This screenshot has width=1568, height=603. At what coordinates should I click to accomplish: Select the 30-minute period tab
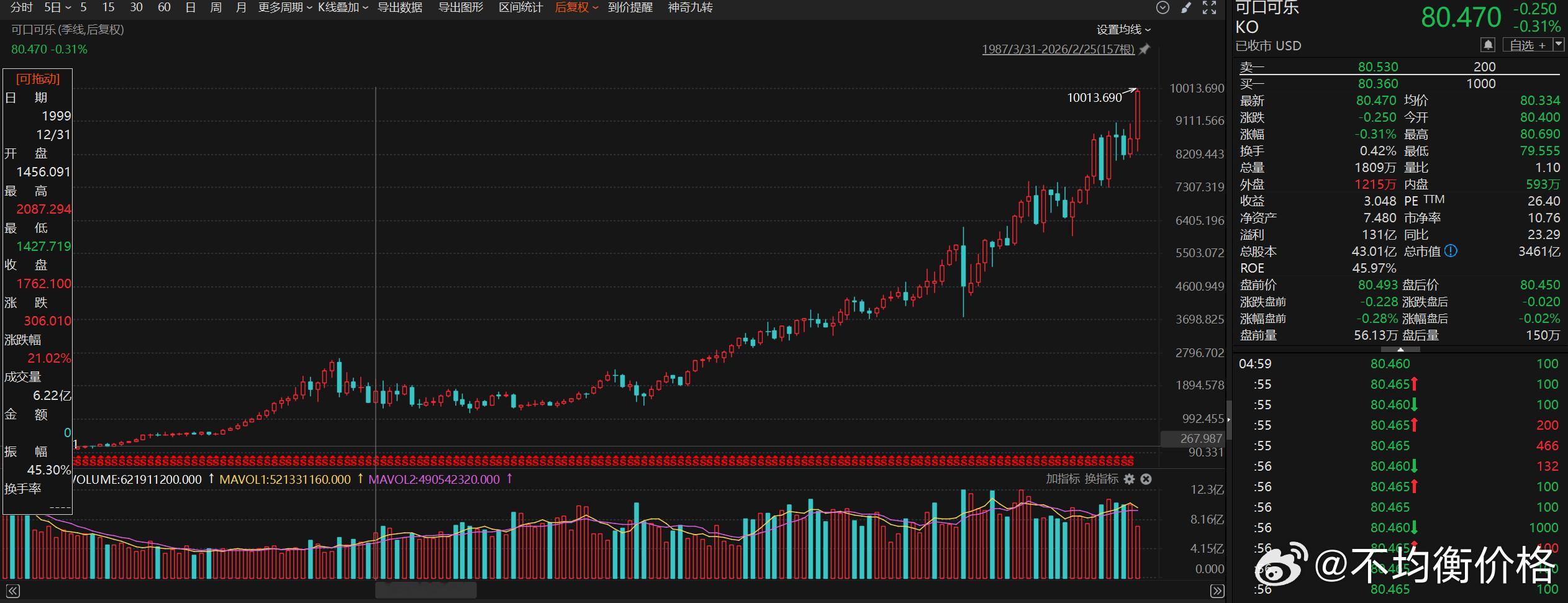pos(137,7)
